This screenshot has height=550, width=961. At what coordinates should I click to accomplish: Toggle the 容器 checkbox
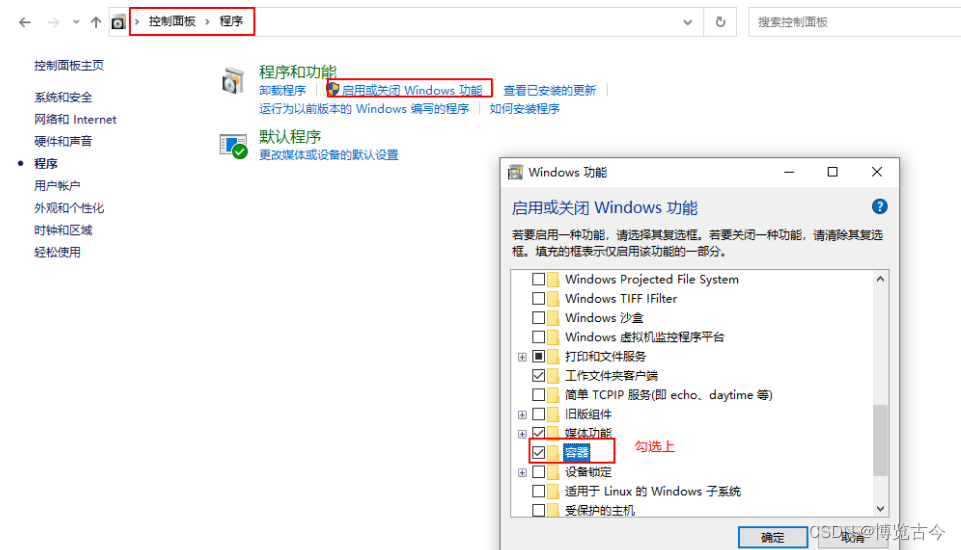click(x=538, y=453)
